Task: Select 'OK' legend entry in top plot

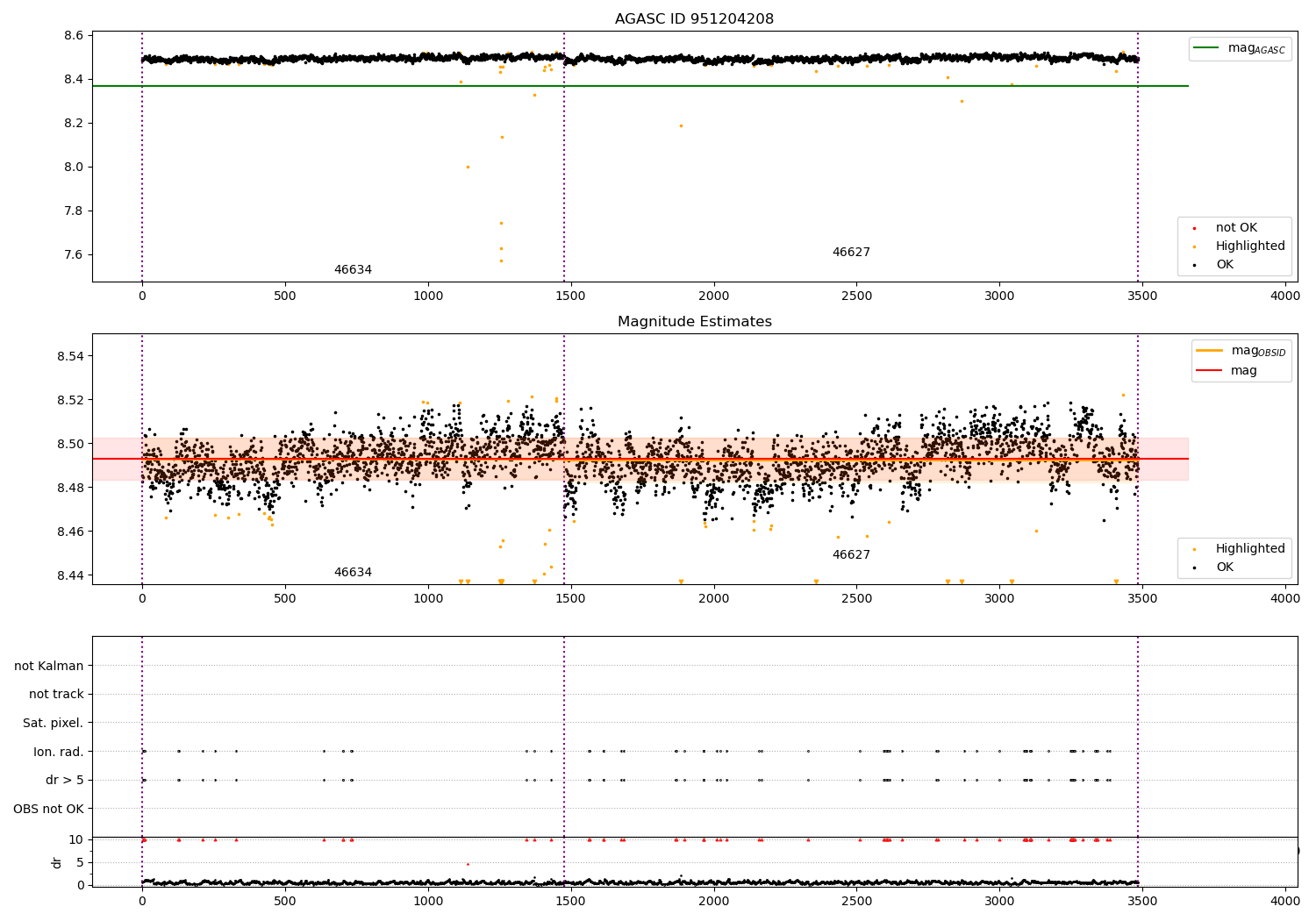Action: 1224,265
